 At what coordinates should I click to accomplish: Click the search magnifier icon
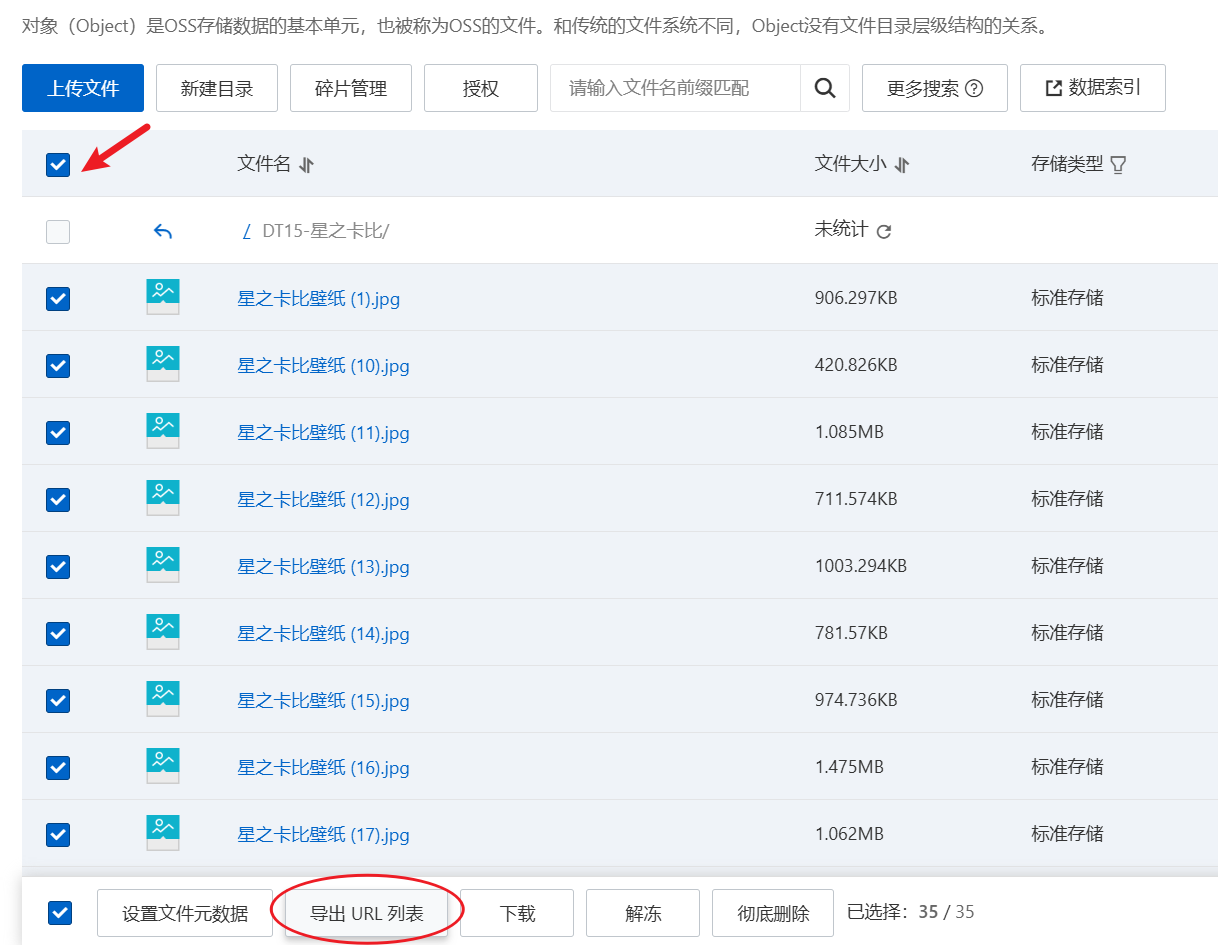[824, 88]
